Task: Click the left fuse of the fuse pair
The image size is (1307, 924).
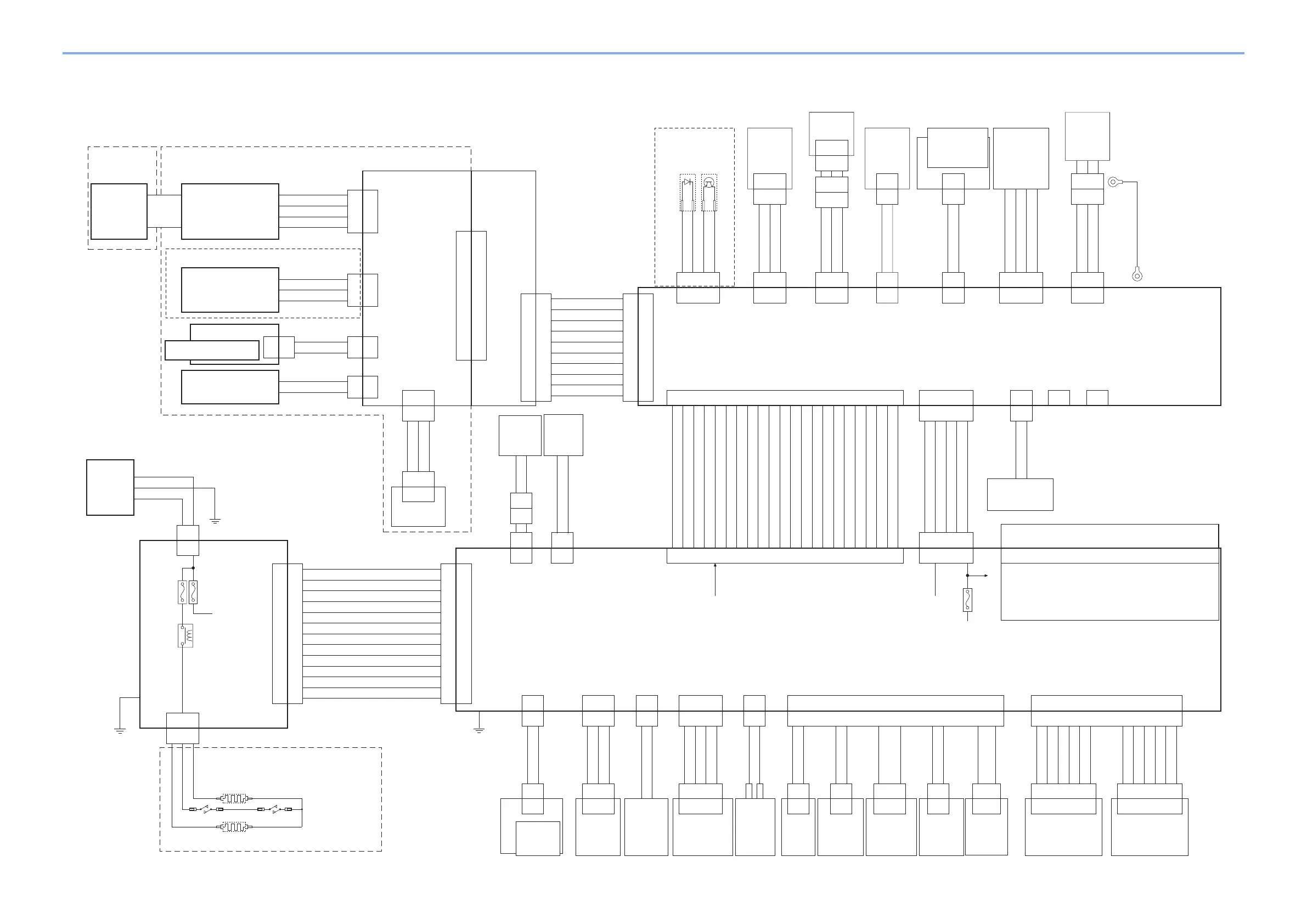Action: click(182, 592)
